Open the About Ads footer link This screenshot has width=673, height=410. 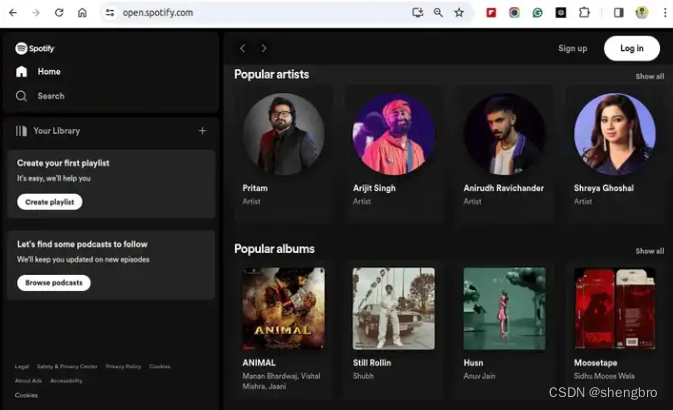[x=28, y=380]
